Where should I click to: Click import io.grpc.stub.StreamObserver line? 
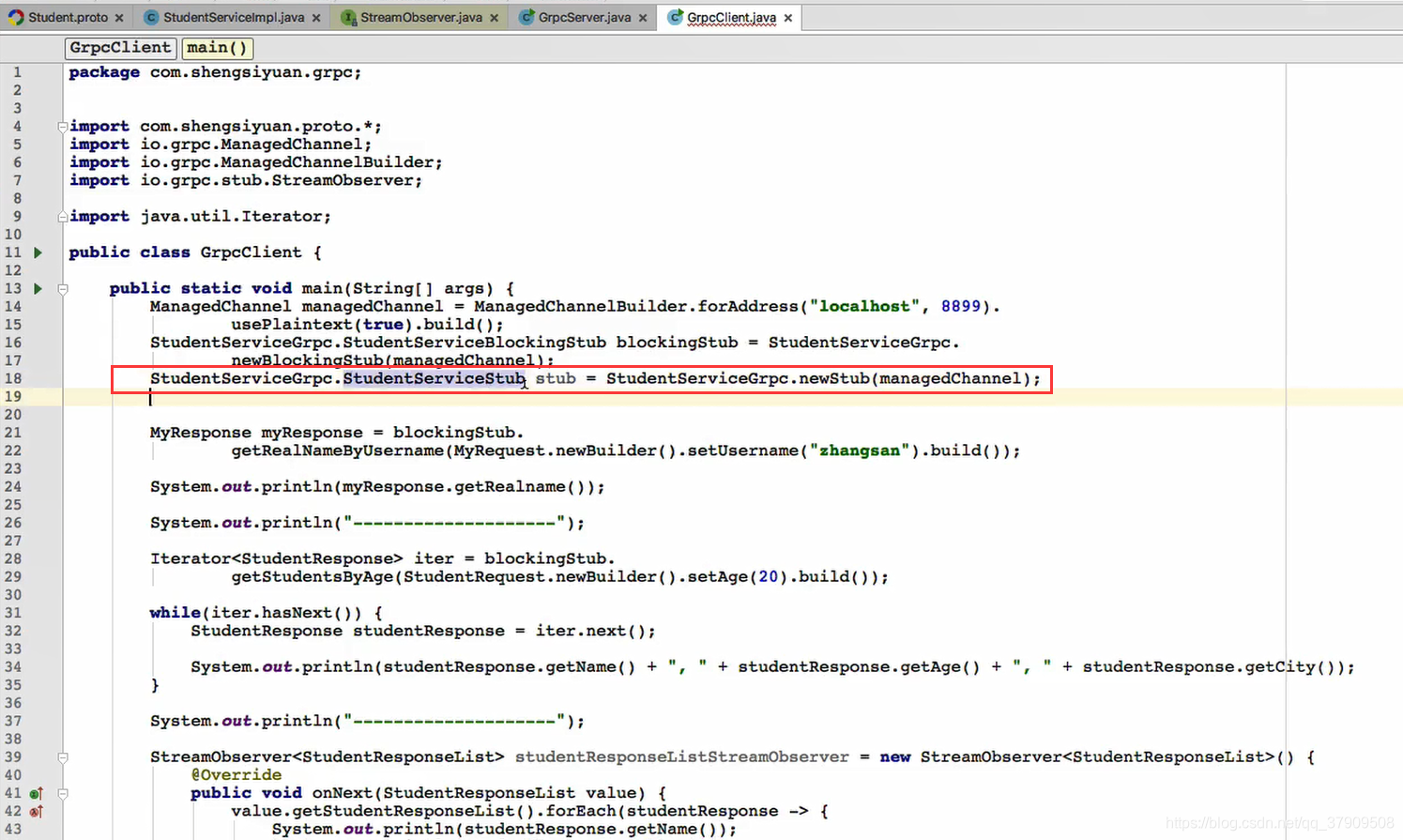coord(246,180)
